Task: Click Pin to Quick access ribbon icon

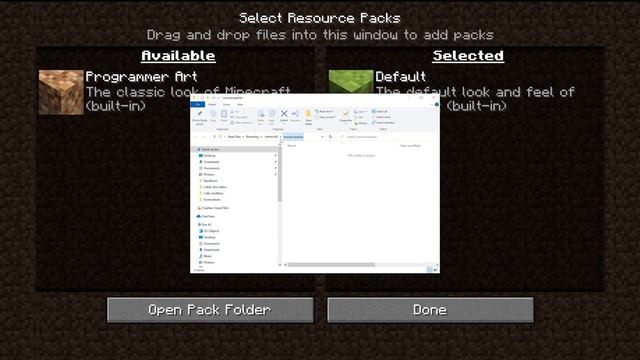Action: [200, 117]
